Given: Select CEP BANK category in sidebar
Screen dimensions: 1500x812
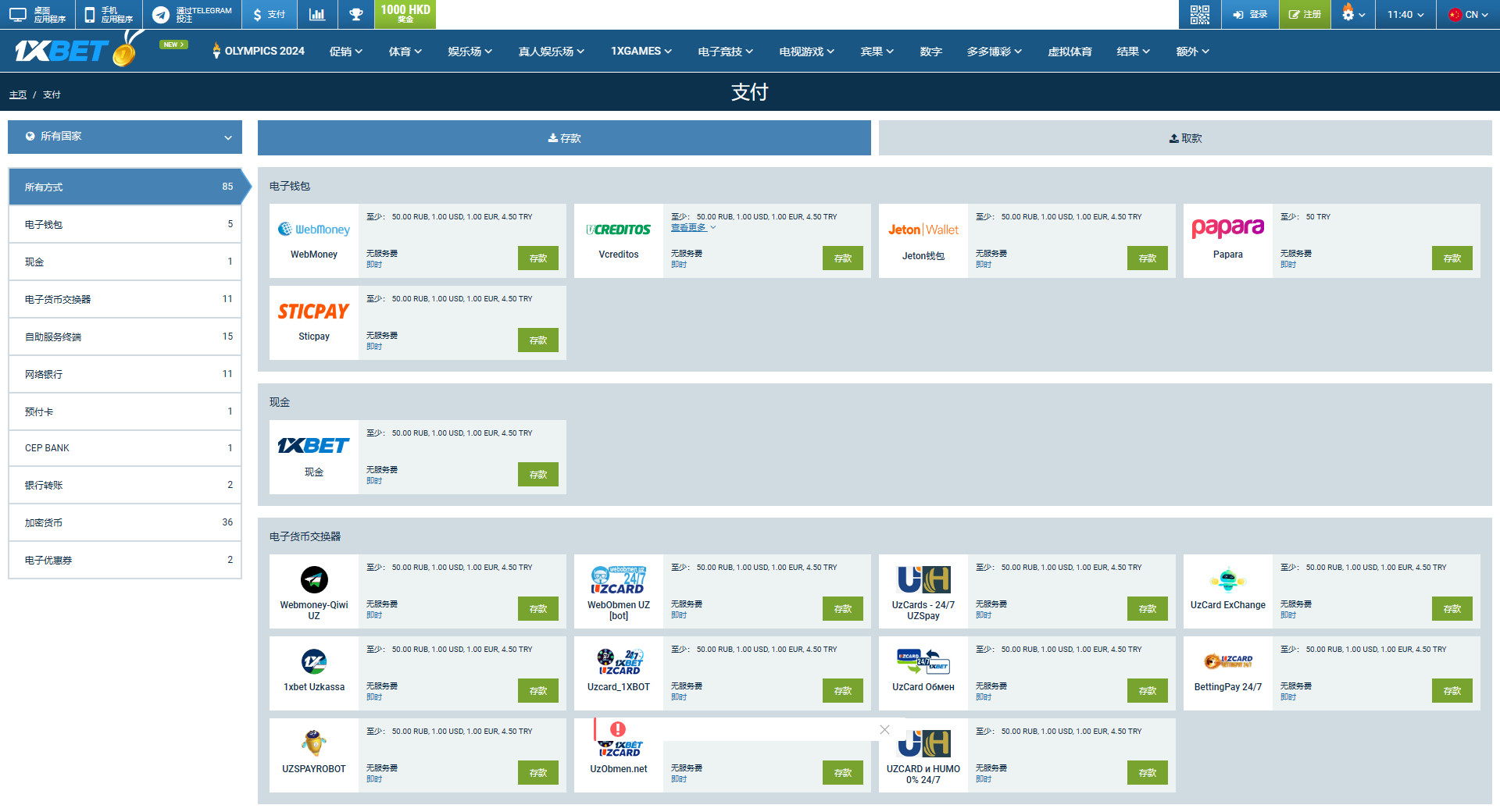Looking at the screenshot, I should tap(125, 448).
